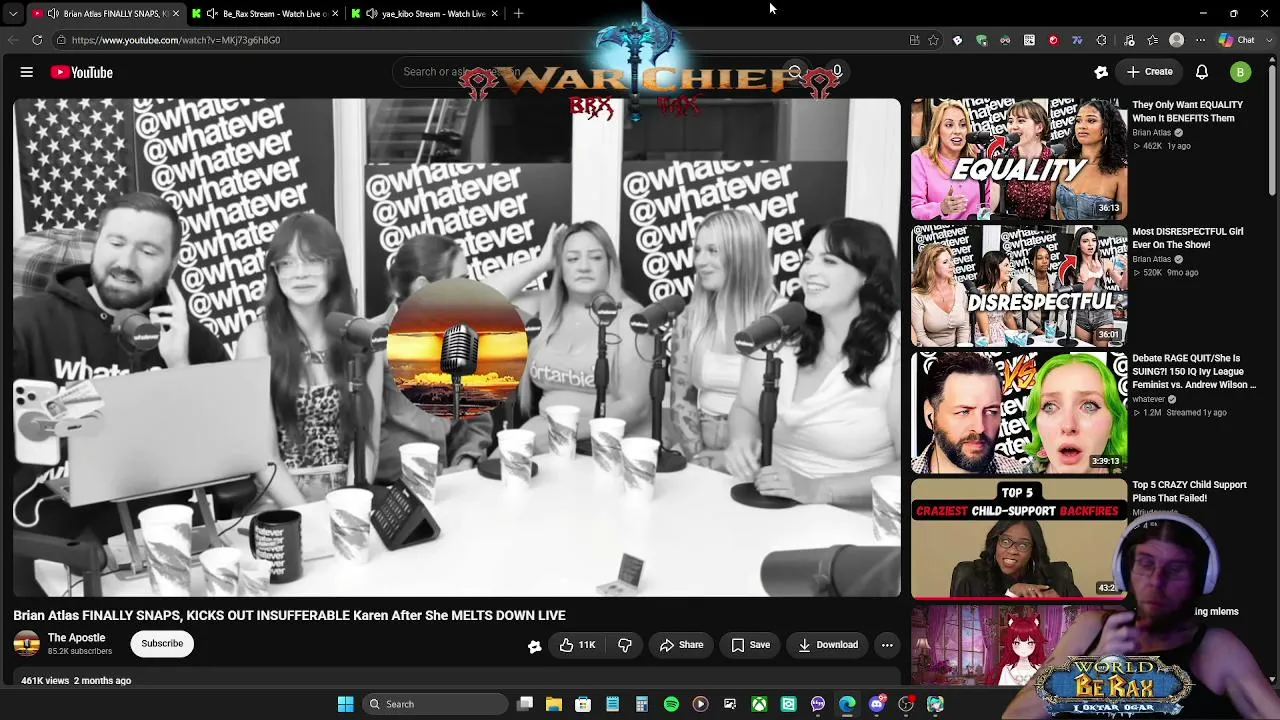The height and width of the screenshot is (720, 1280).
Task: Open the tab search dropdown arrow
Action: [x=13, y=14]
